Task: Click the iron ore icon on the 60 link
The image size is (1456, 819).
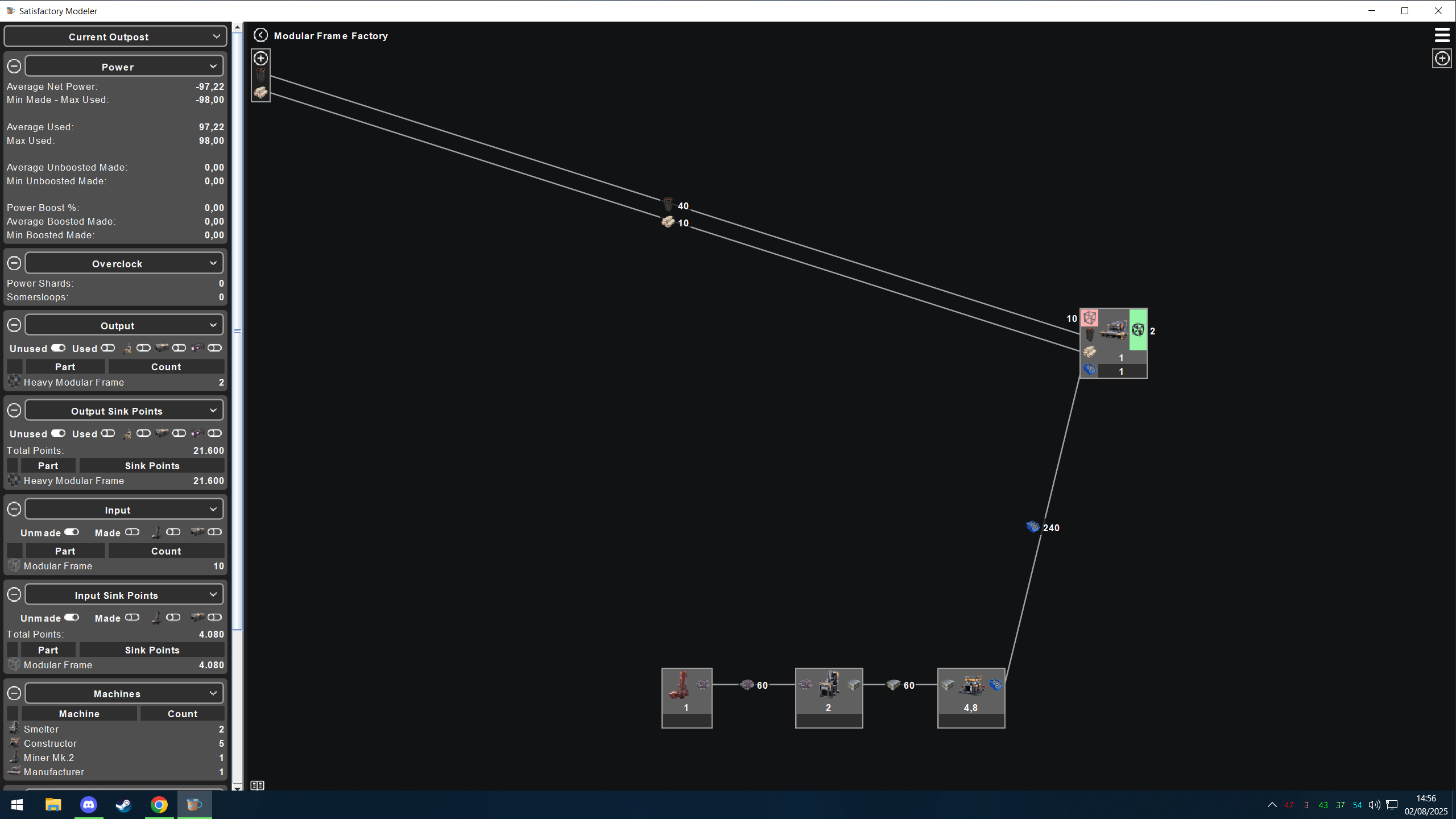Action: click(x=747, y=684)
